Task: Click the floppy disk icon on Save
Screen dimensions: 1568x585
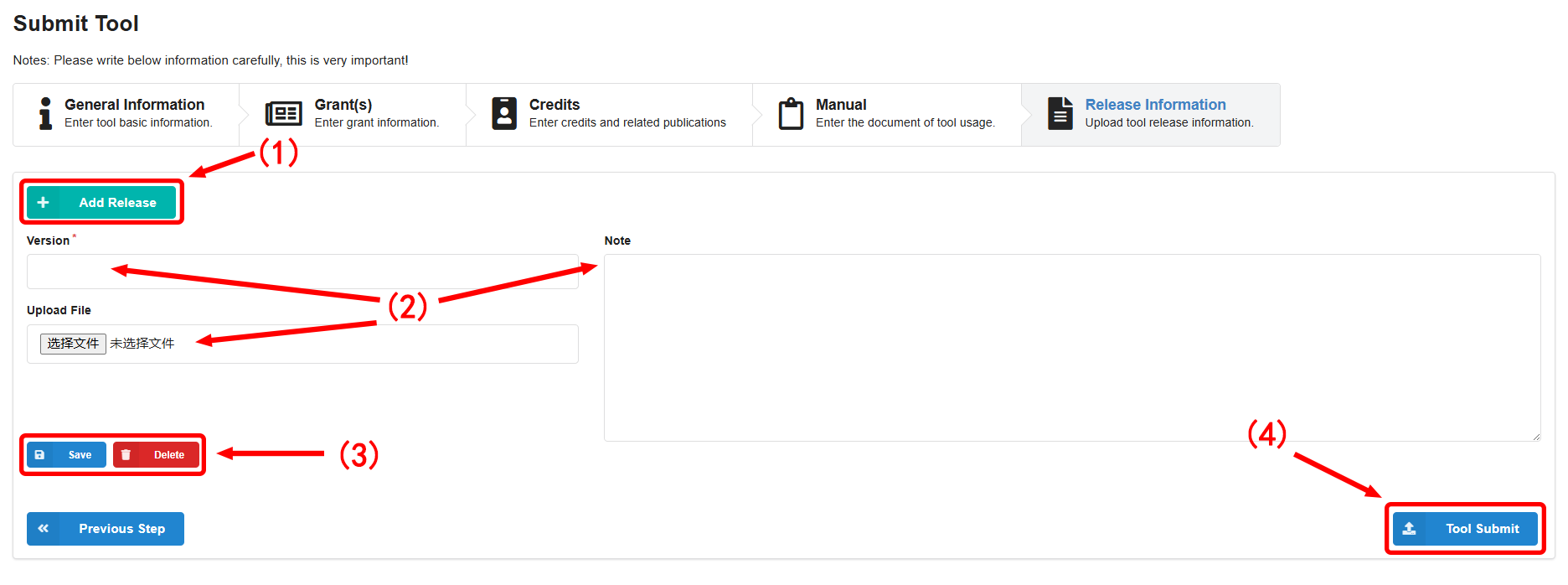Action: 39,455
